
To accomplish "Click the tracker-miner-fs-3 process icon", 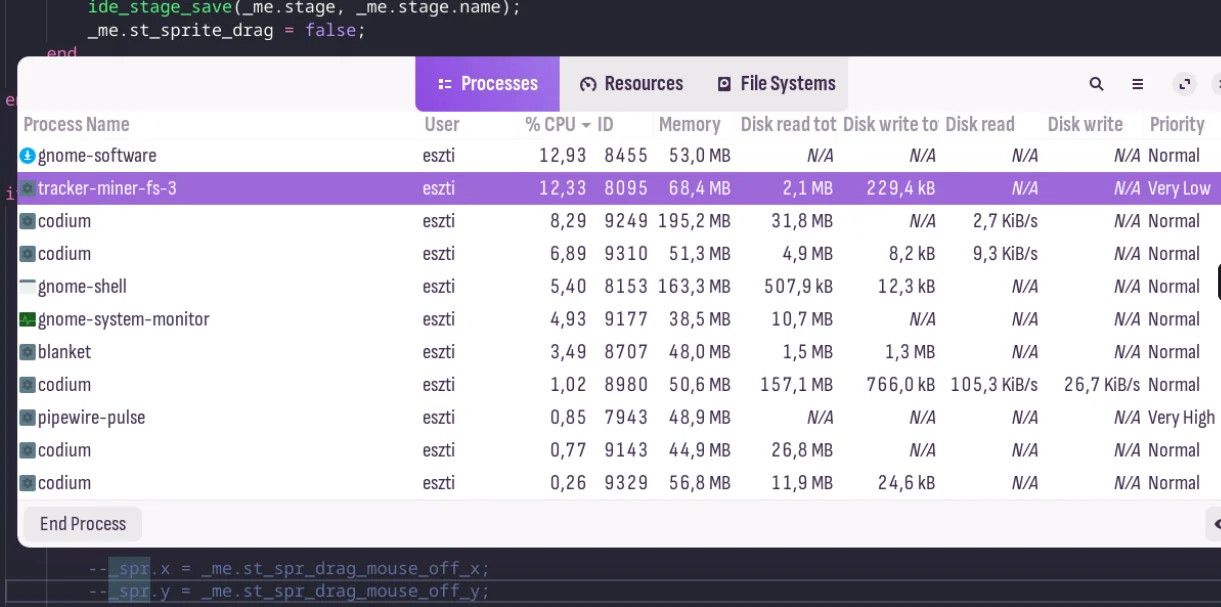I will pos(28,188).
